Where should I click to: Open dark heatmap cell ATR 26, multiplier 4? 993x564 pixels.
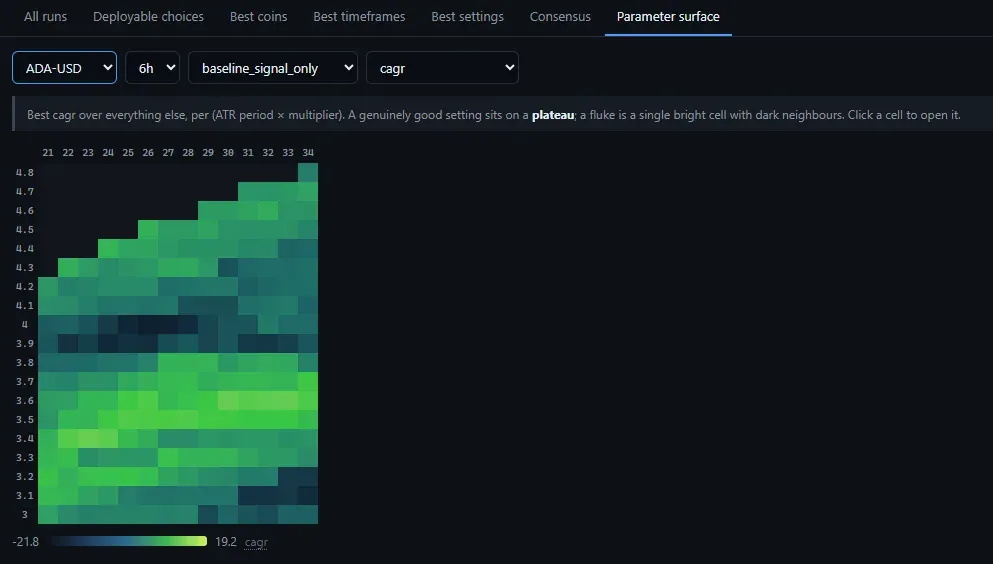coord(148,324)
